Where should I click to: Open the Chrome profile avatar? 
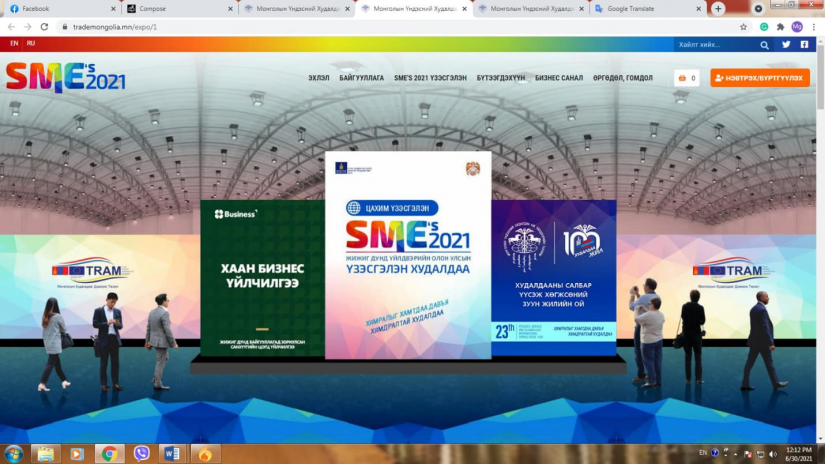[797, 27]
